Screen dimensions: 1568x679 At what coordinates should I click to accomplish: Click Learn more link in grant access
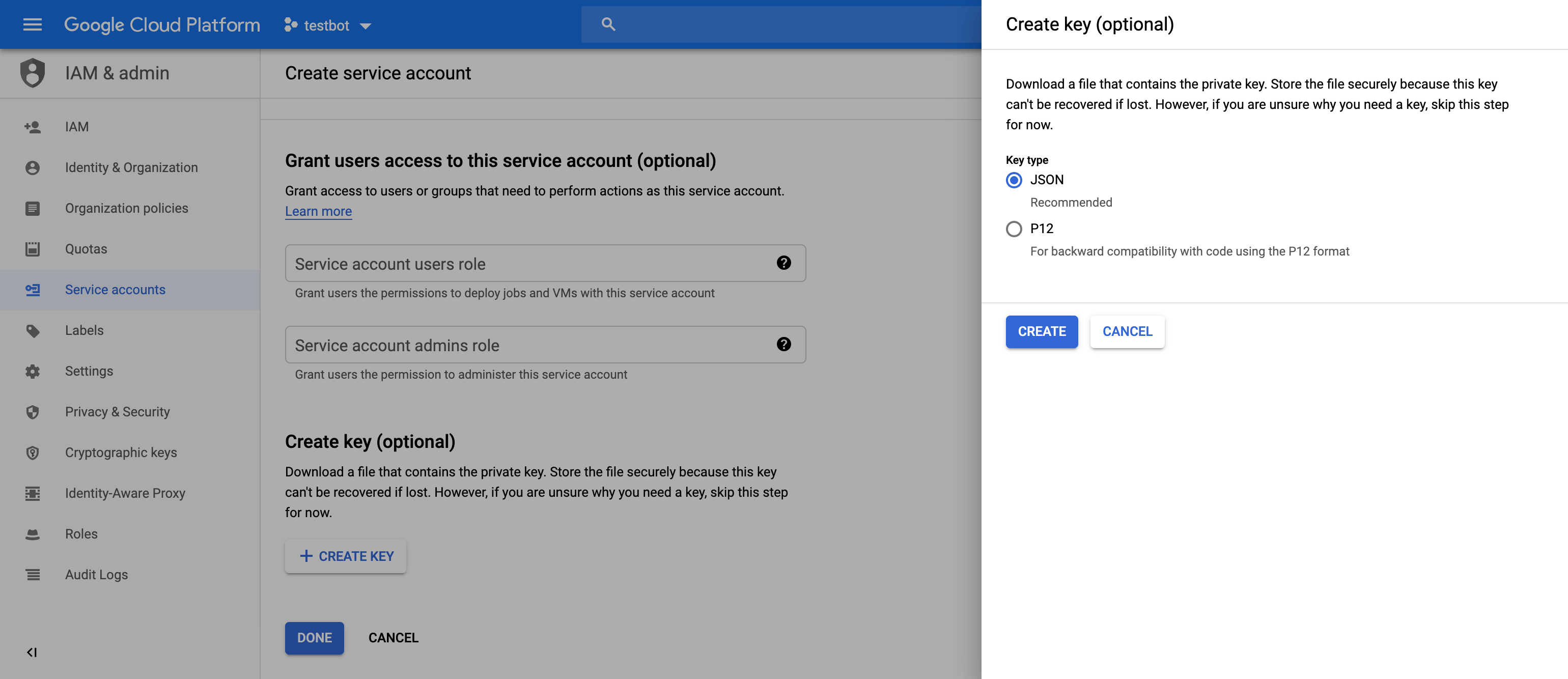(318, 210)
